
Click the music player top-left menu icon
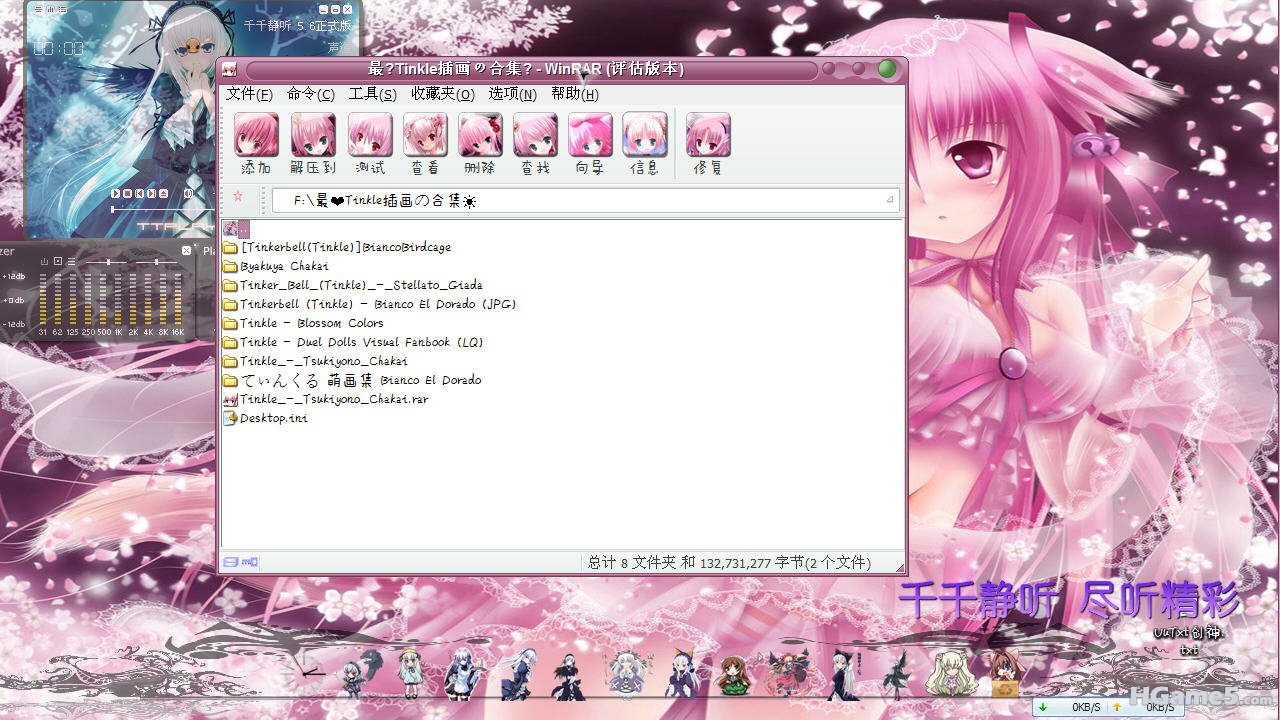pos(38,9)
